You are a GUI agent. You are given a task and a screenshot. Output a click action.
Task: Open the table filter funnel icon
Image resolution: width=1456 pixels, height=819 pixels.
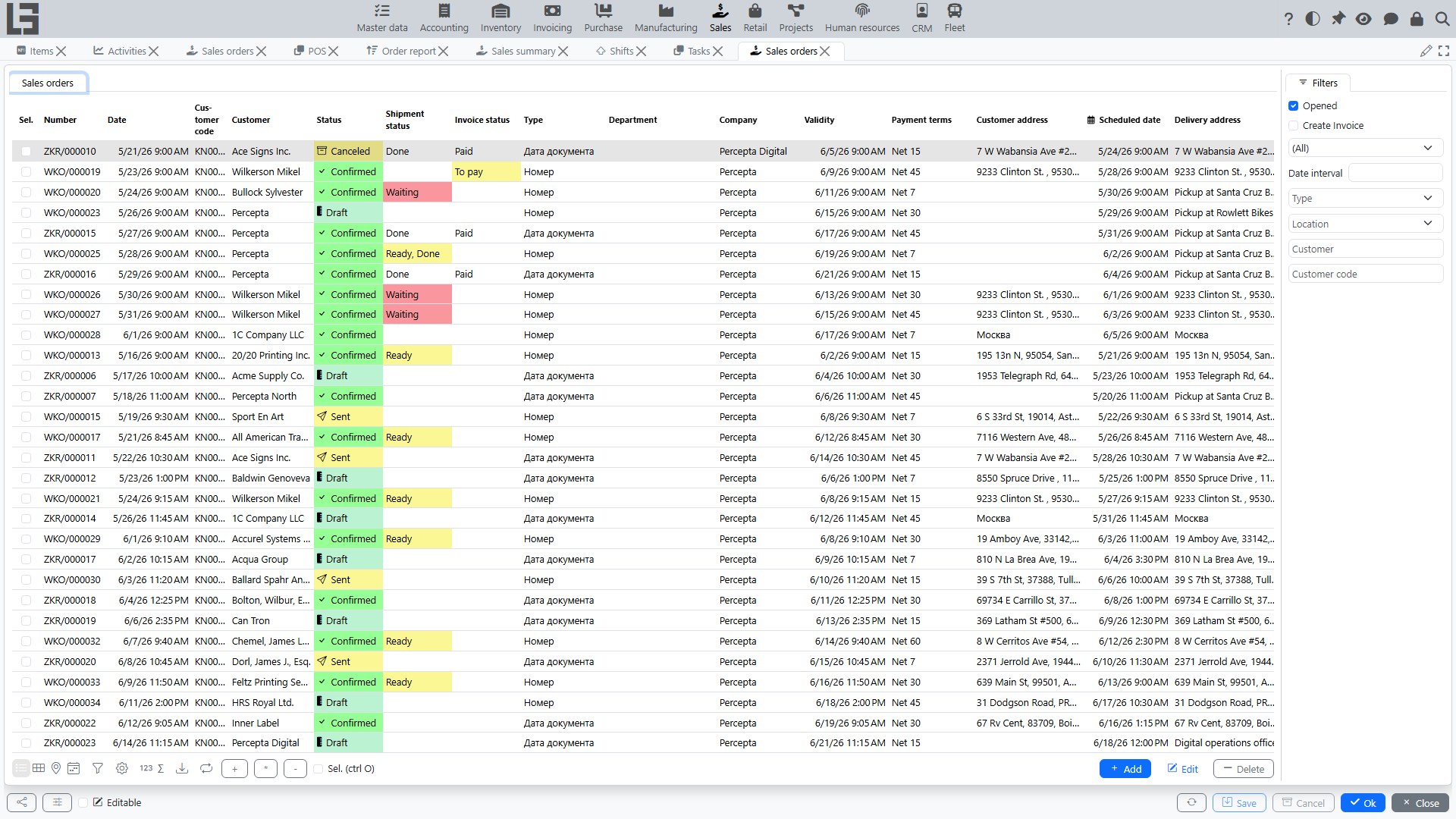(98, 768)
